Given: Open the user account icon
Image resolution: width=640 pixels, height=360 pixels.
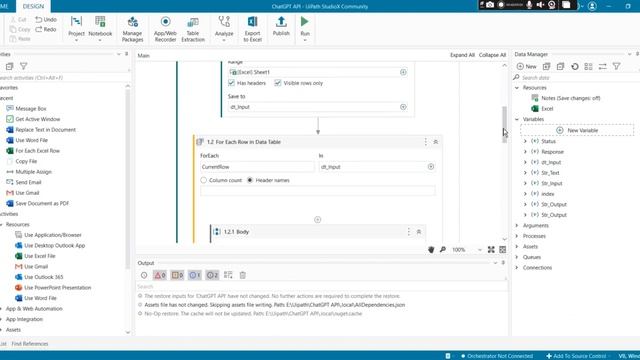Looking at the screenshot, I should [x=592, y=6].
